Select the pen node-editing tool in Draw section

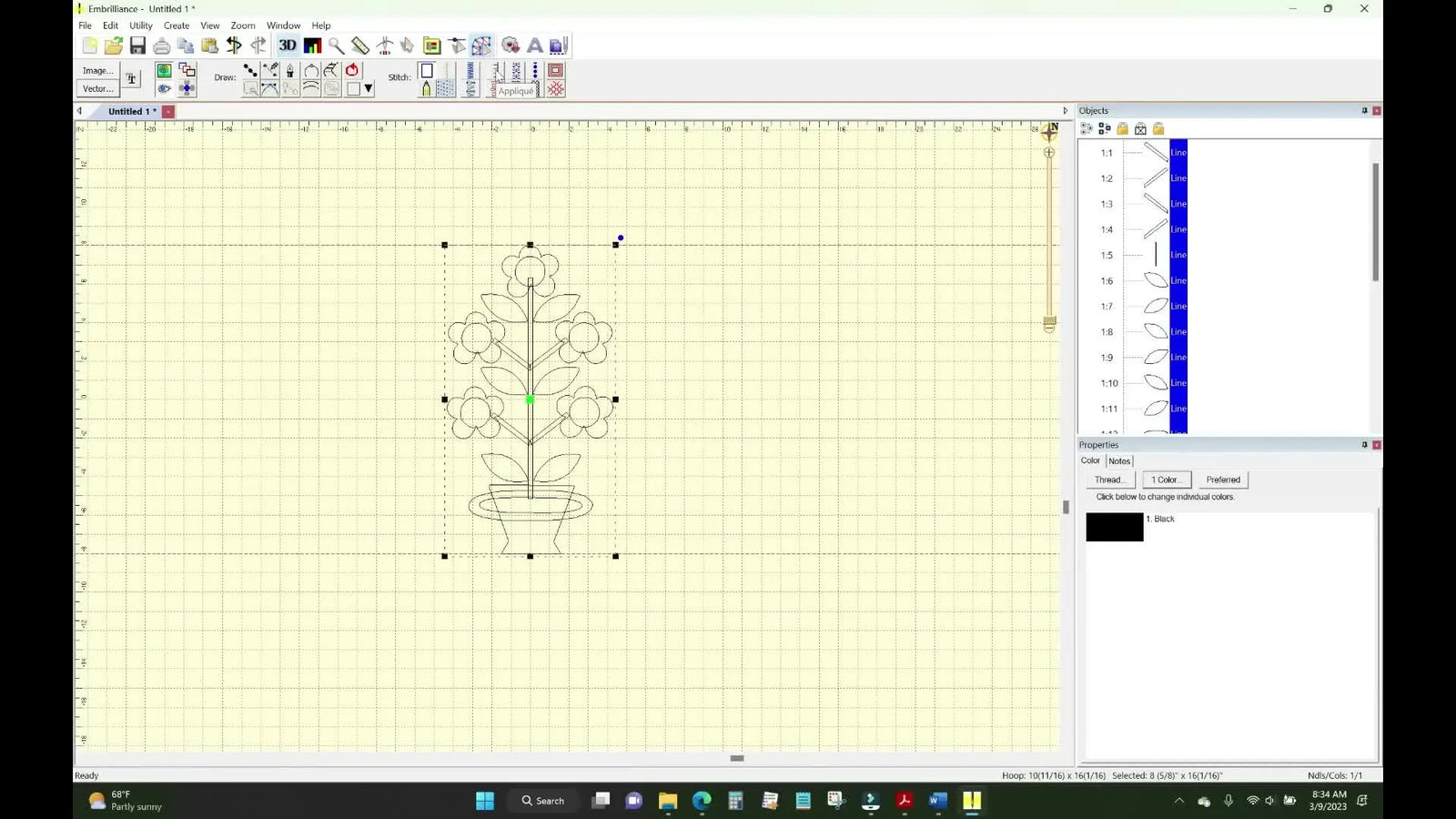point(290,71)
